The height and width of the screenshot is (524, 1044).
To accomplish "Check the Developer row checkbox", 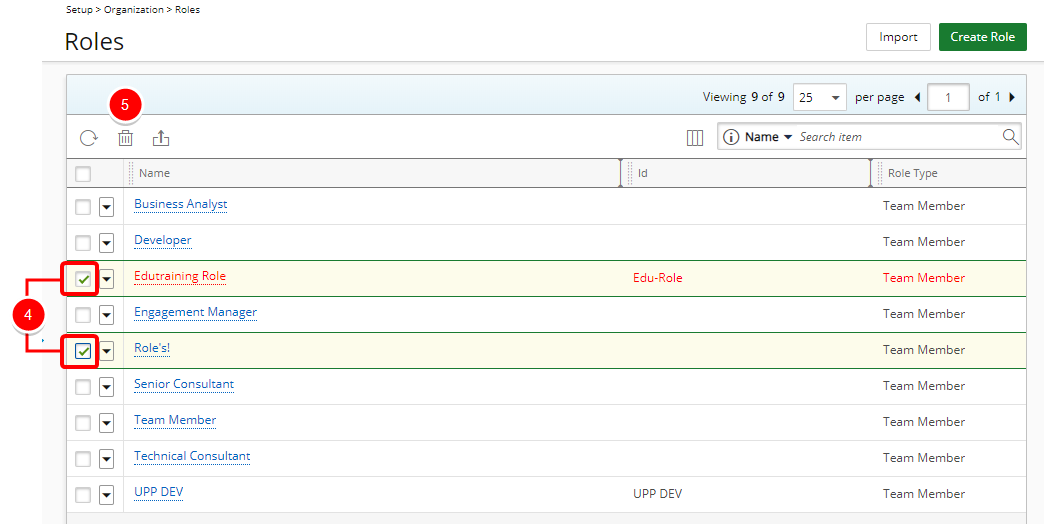I will tap(83, 243).
